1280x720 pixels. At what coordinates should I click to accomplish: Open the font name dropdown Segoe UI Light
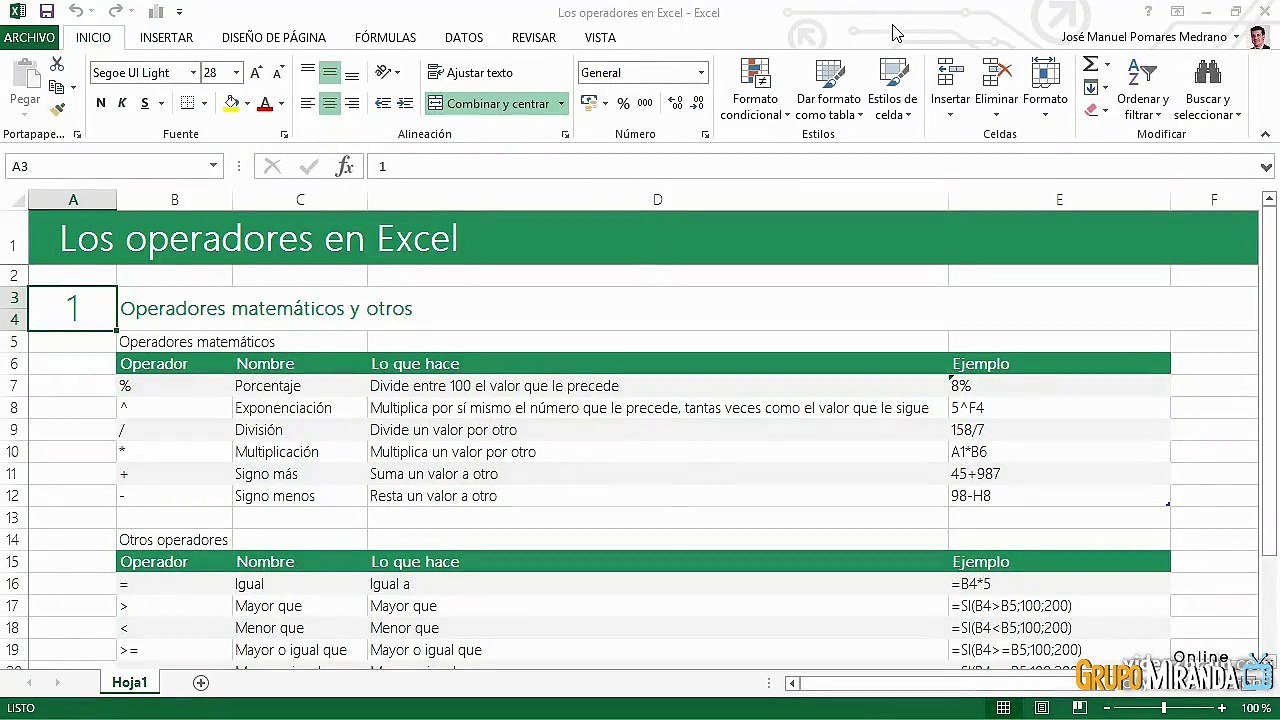(193, 72)
